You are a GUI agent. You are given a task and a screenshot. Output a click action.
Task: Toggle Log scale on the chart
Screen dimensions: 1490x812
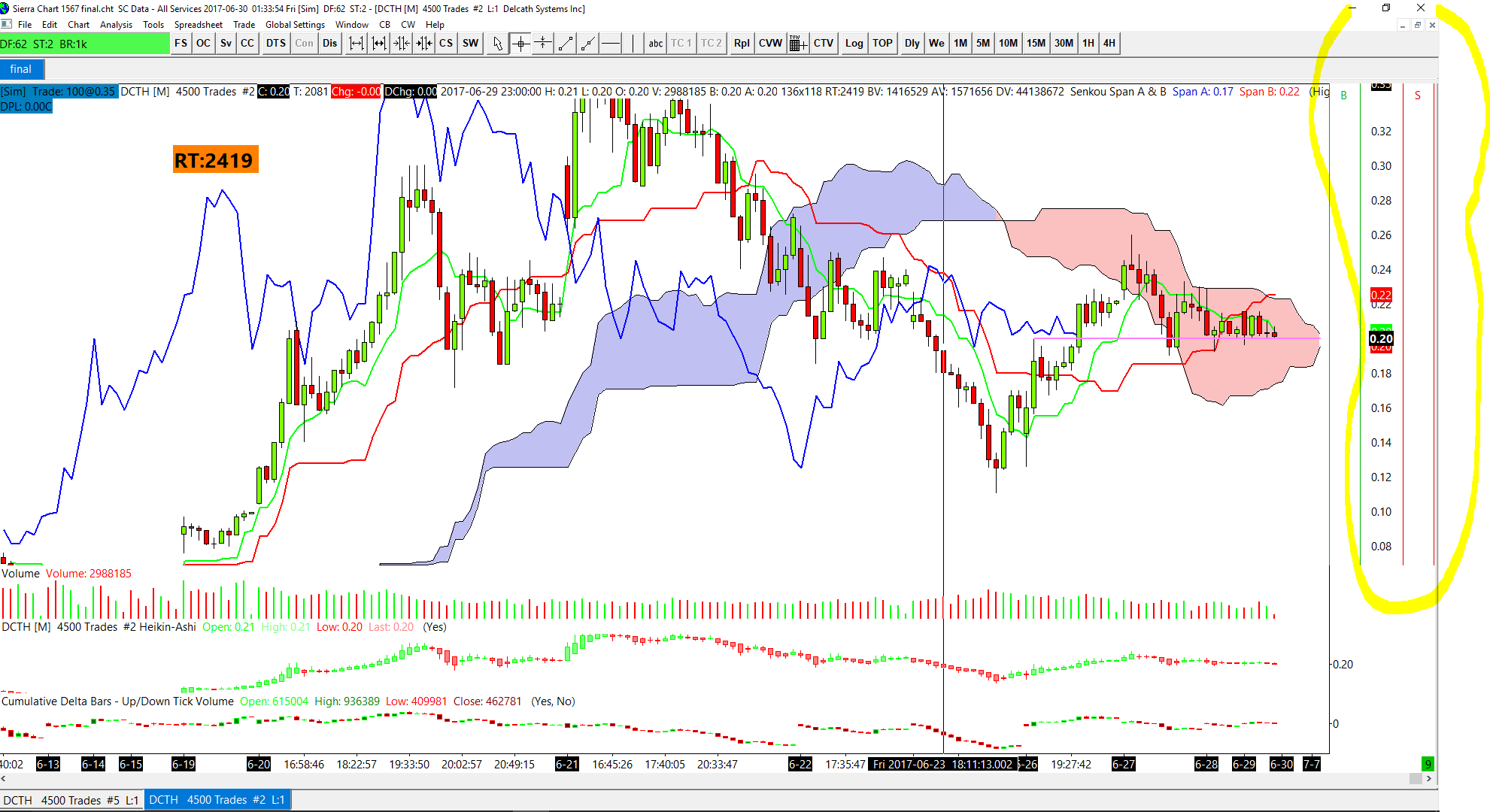point(854,44)
